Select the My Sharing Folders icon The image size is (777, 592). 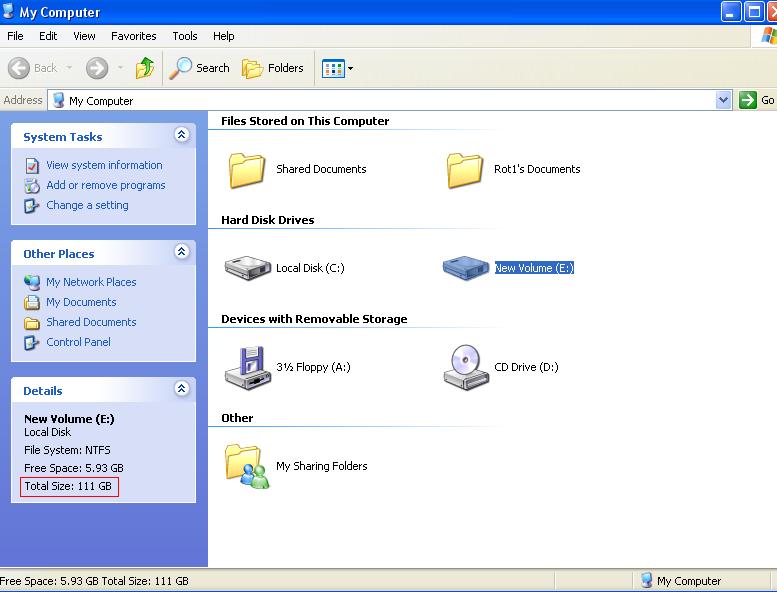coord(247,466)
